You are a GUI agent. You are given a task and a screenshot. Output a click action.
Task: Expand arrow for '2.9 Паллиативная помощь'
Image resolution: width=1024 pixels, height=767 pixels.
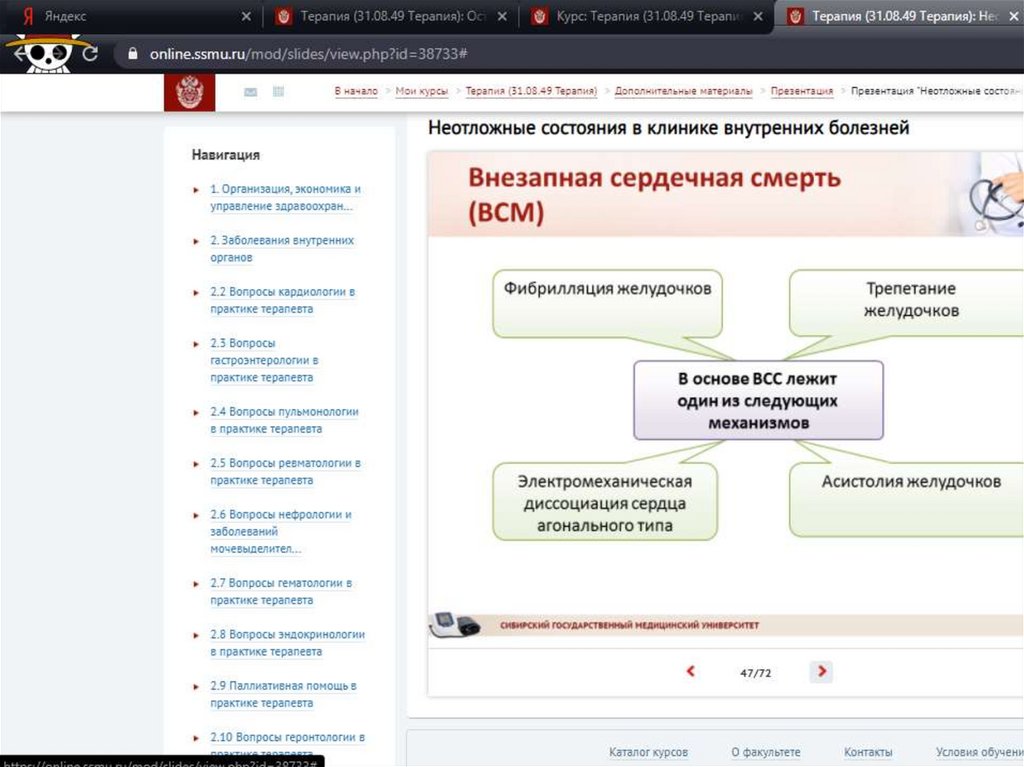click(196, 687)
